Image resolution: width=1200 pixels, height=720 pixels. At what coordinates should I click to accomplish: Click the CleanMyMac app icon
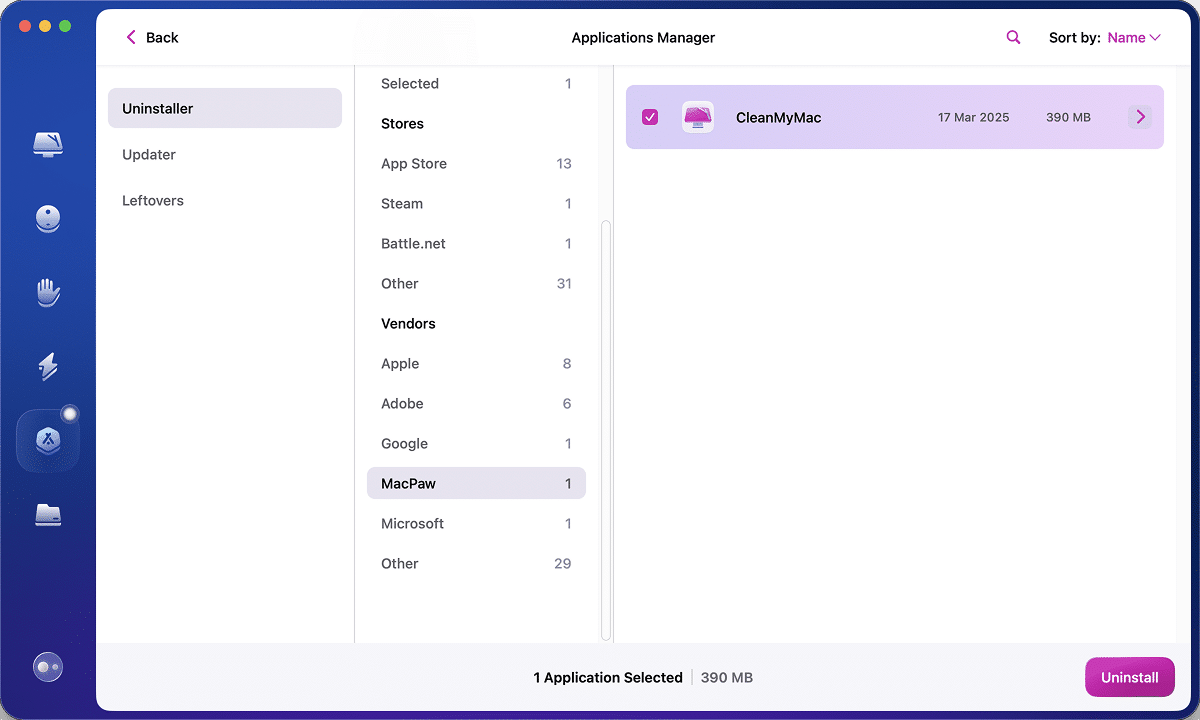pyautogui.click(x=697, y=117)
